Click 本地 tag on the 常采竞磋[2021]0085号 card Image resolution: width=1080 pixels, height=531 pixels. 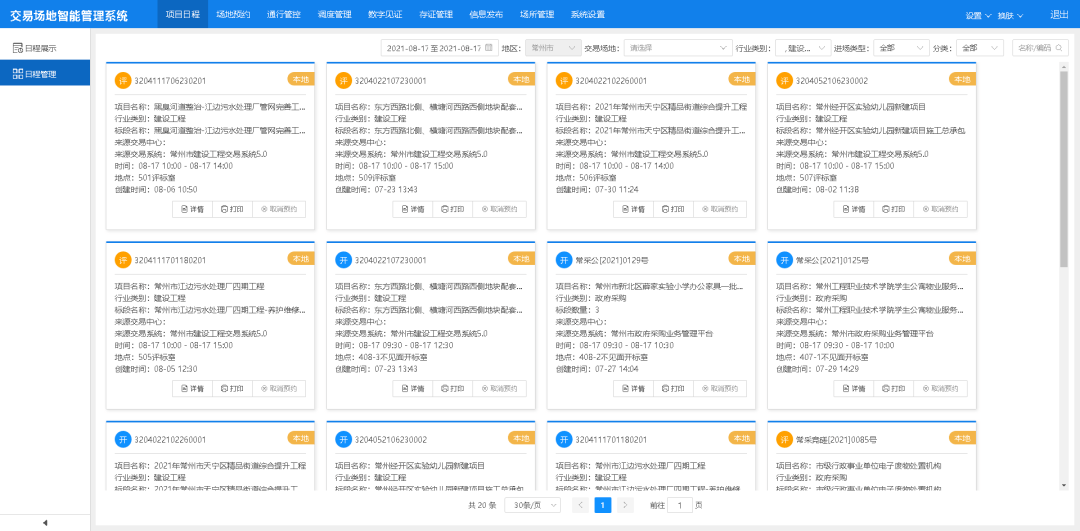tap(963, 437)
